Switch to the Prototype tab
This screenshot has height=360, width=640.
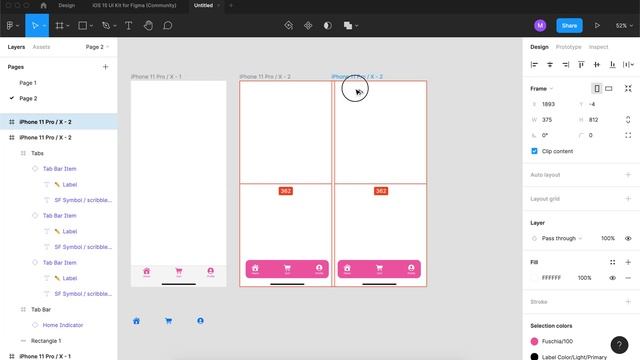tap(568, 47)
